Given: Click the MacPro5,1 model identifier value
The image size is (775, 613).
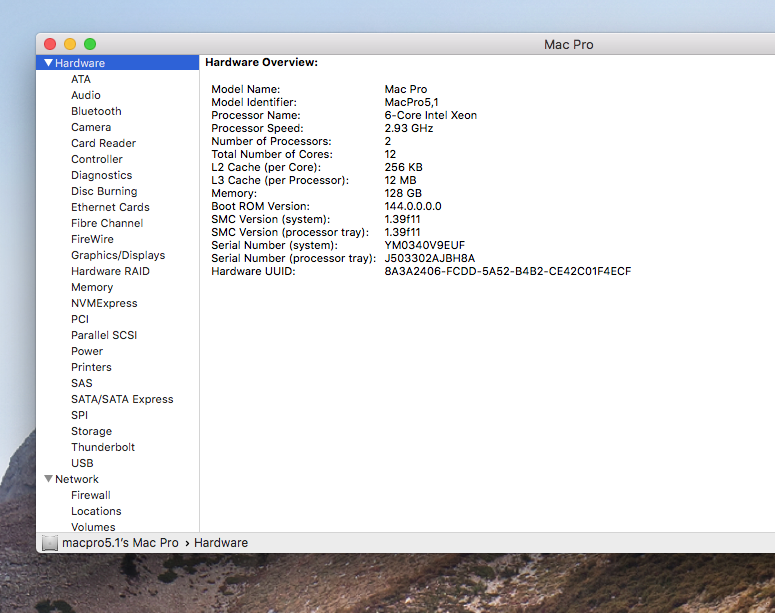Looking at the screenshot, I should click(x=412, y=102).
